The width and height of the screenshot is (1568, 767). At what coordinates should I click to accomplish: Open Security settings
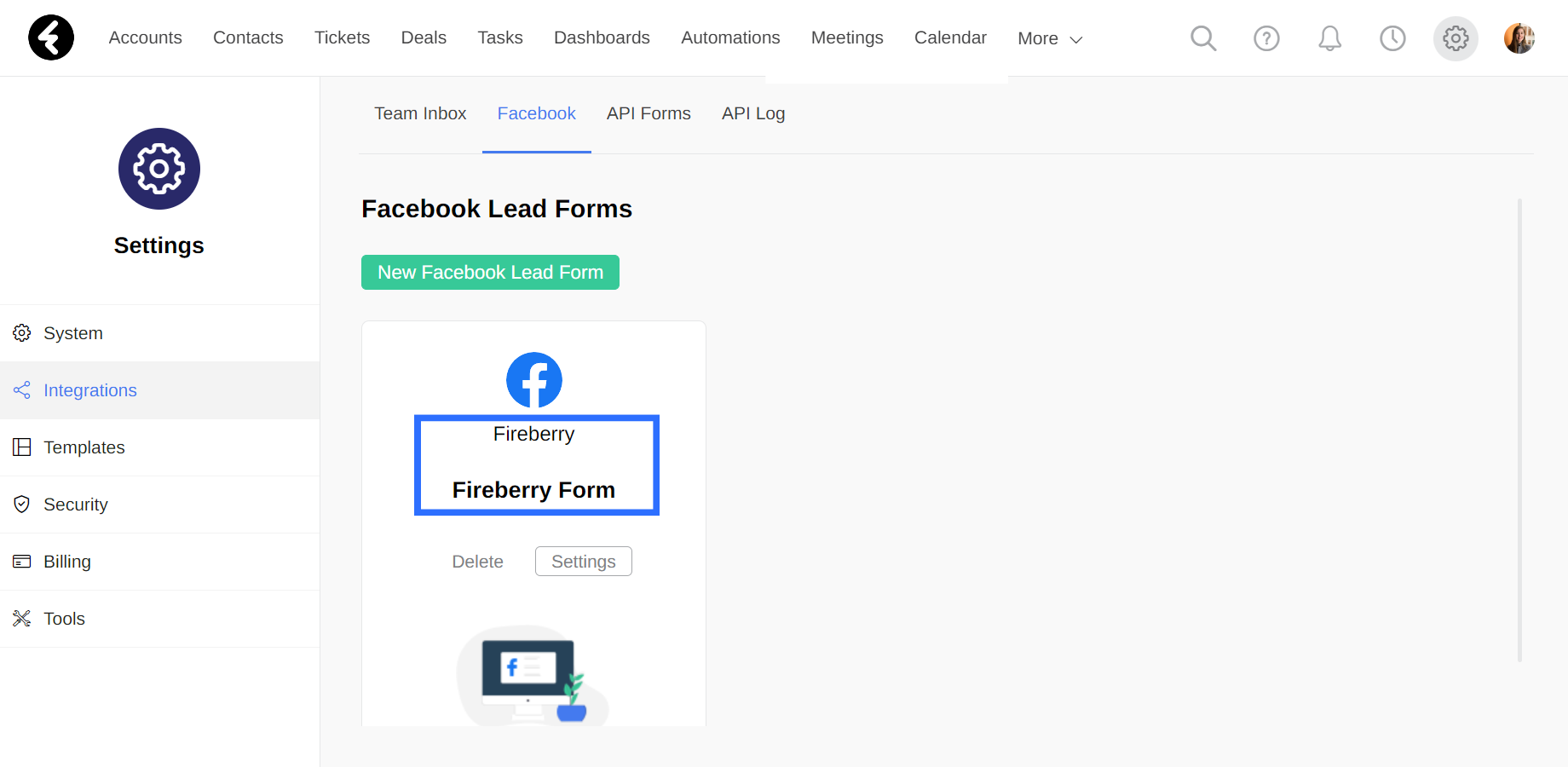159,505
